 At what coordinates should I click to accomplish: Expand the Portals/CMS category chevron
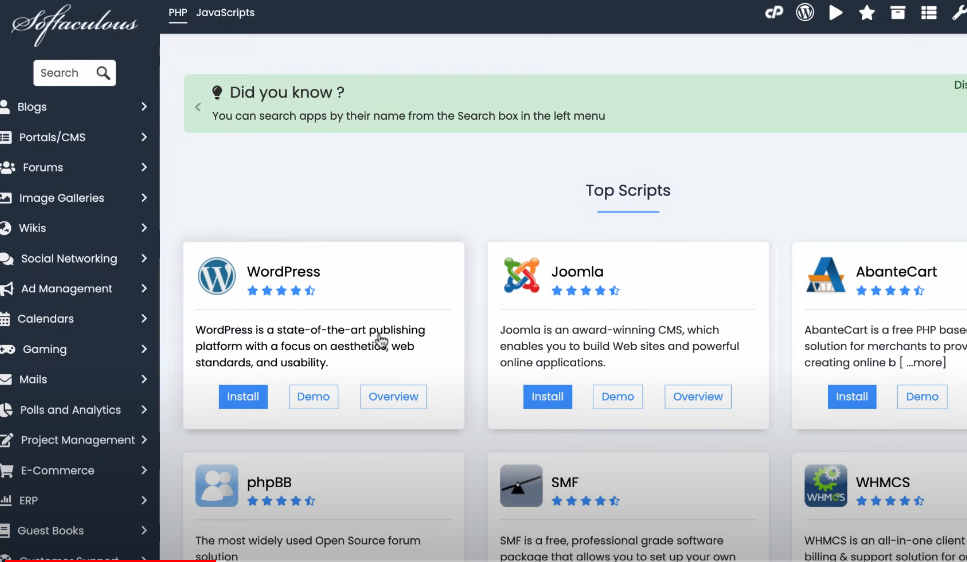tap(144, 137)
